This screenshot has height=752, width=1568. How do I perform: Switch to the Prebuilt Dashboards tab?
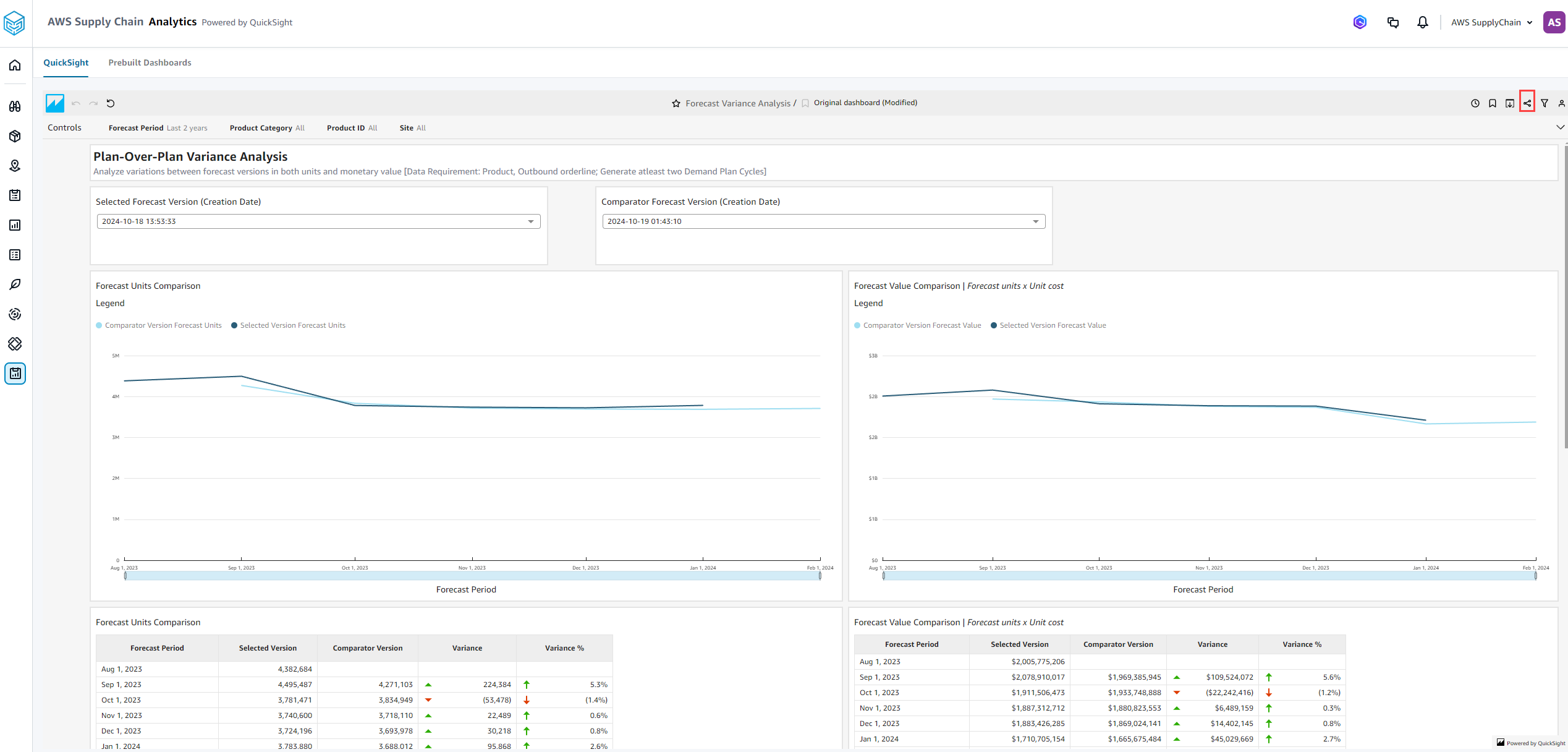click(x=150, y=62)
